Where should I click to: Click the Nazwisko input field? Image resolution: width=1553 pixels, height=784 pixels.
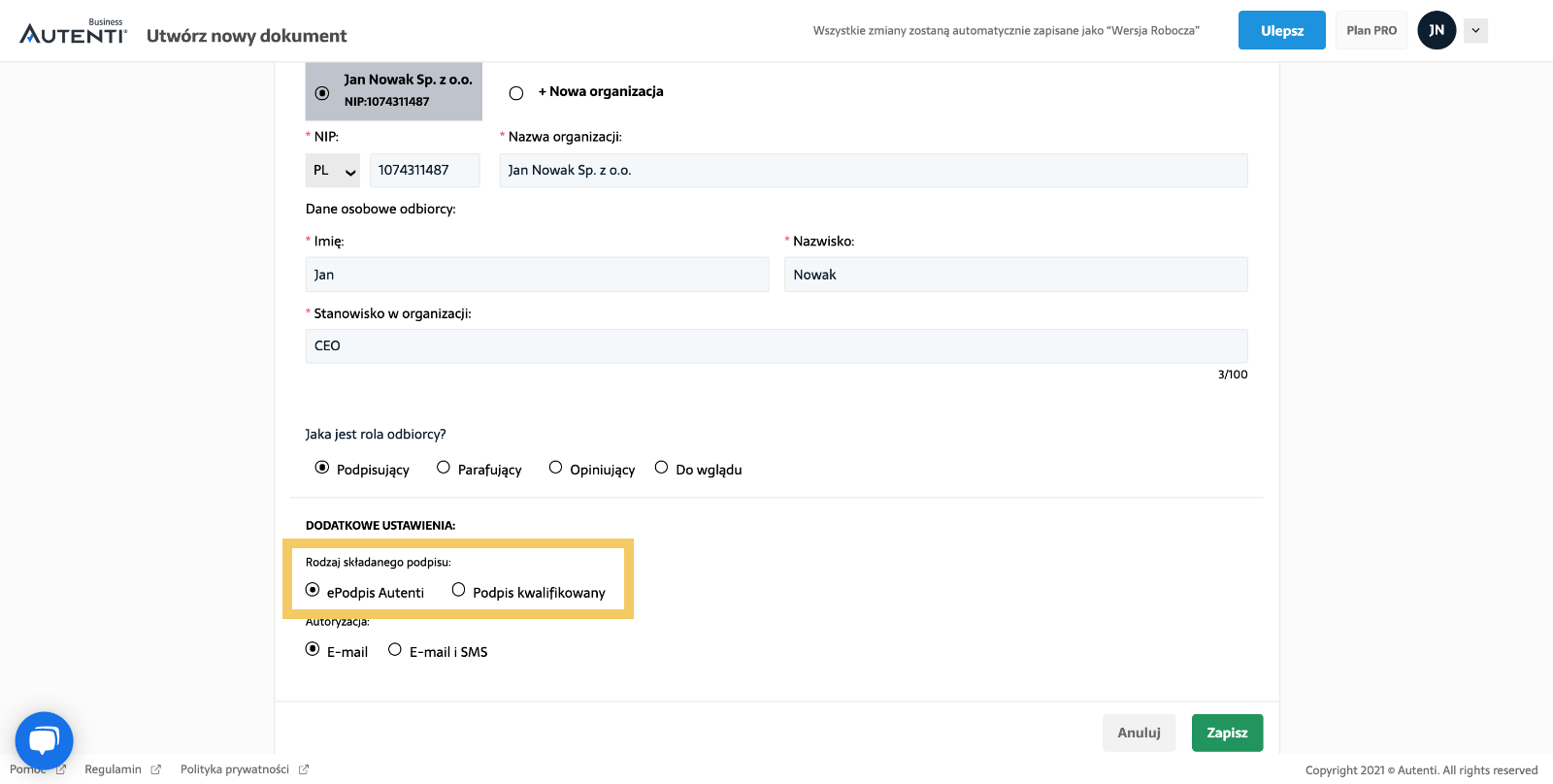point(1016,275)
